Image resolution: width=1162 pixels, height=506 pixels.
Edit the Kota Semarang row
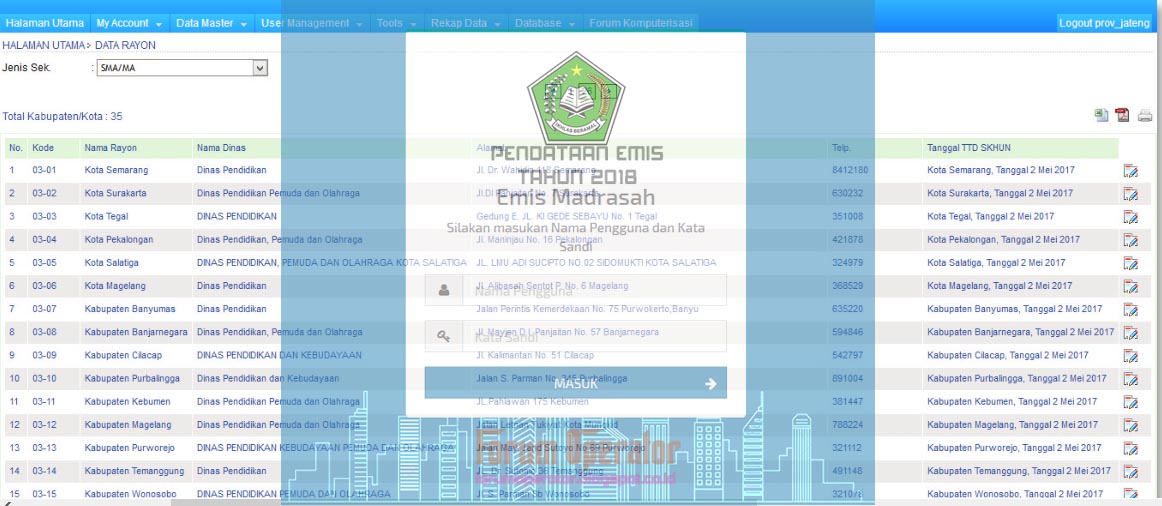pyautogui.click(x=1131, y=171)
